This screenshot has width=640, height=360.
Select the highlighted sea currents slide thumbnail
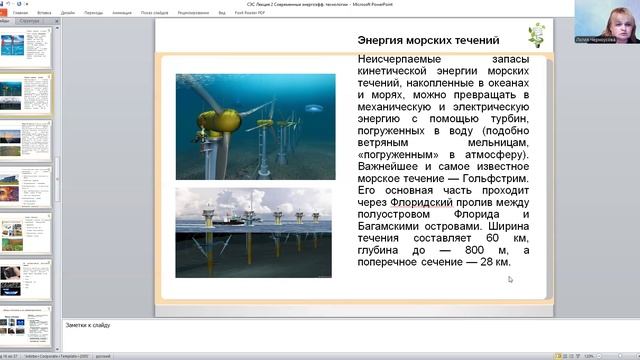[x=25, y=94]
